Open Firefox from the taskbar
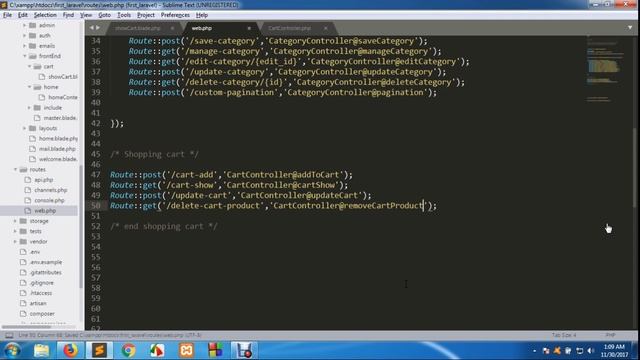Image resolution: width=640 pixels, height=360 pixels. [x=70, y=351]
